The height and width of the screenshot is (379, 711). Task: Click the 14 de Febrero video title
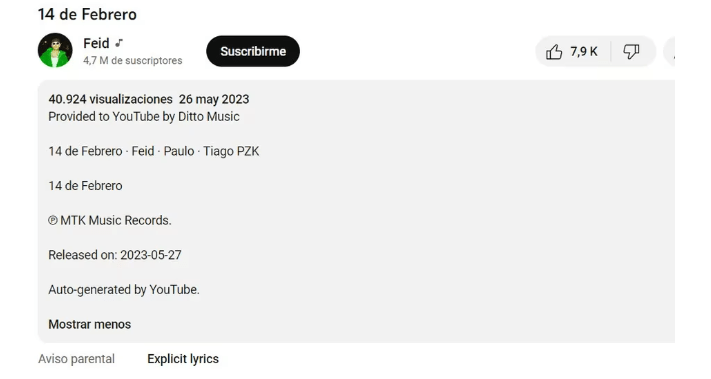point(87,15)
